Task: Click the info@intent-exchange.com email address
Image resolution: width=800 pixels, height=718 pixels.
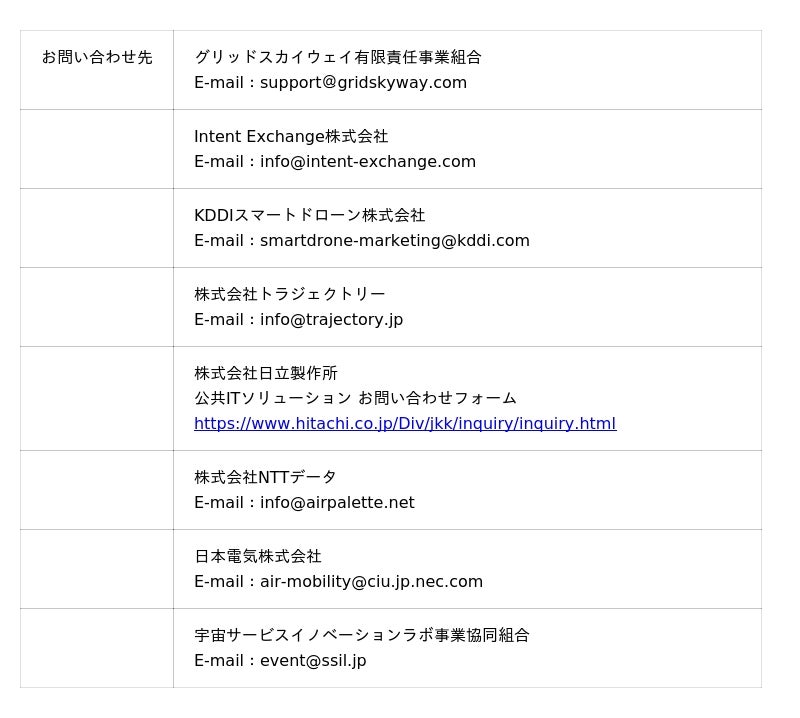Action: [368, 162]
